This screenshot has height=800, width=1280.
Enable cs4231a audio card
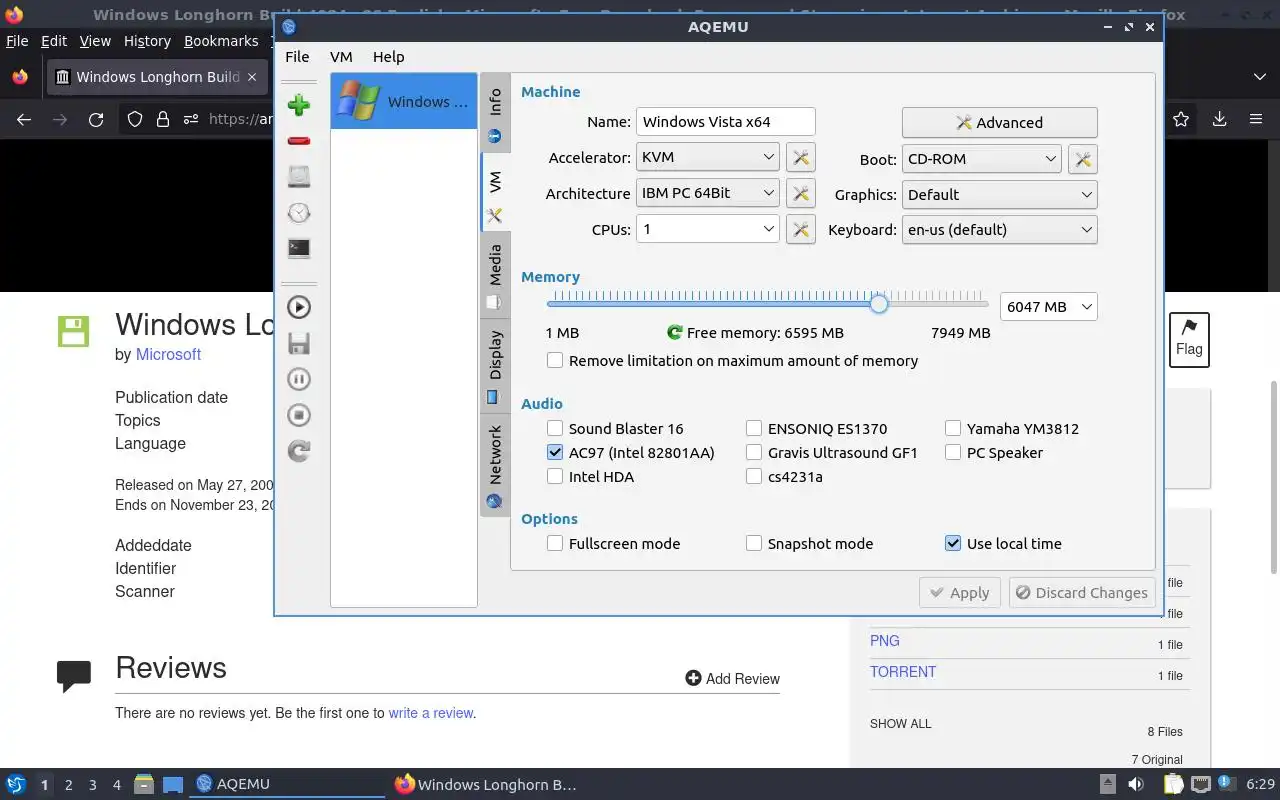754,476
